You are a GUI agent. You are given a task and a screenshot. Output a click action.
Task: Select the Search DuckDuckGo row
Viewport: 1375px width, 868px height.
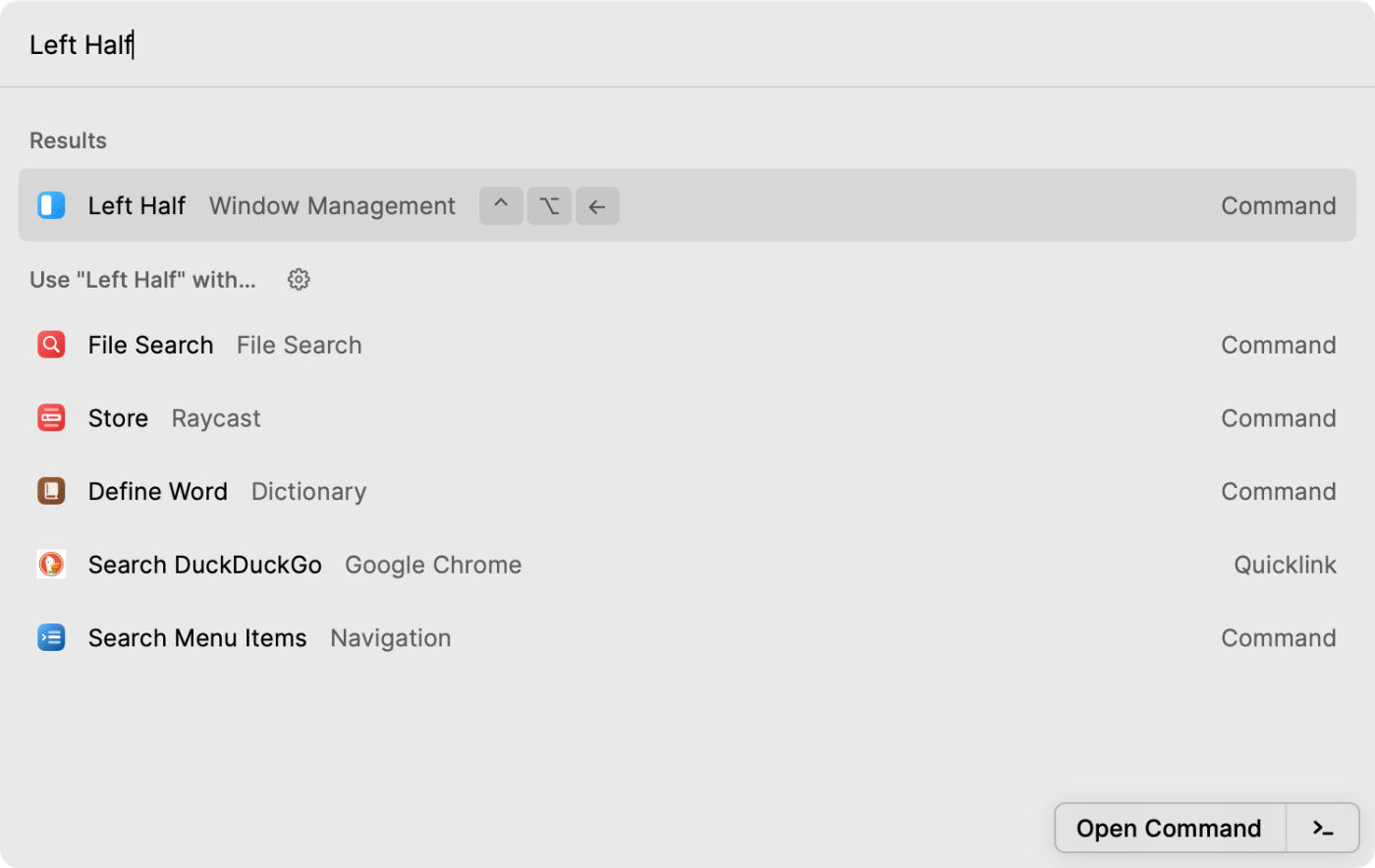point(687,565)
